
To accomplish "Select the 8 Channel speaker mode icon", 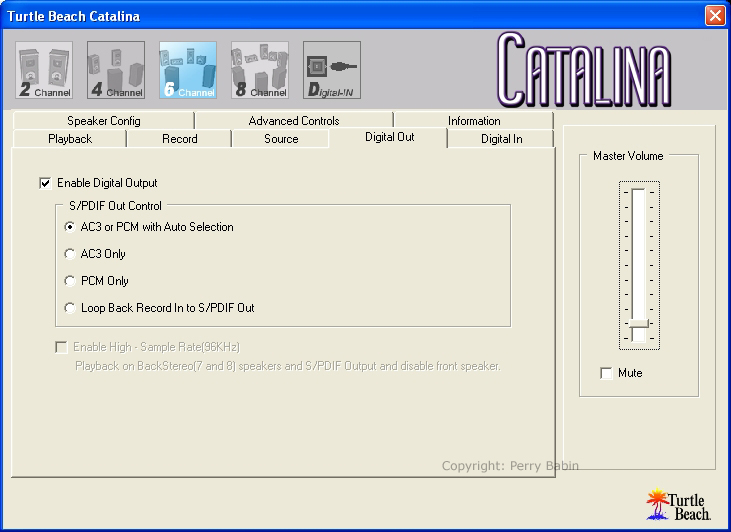I will coord(260,70).
